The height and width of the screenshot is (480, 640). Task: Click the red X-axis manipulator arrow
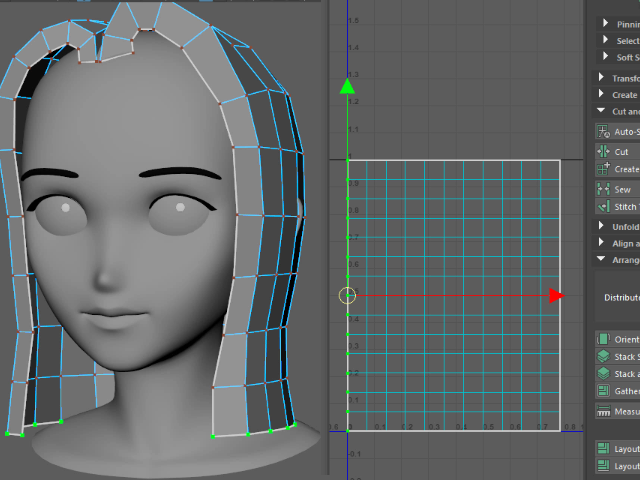pos(556,295)
